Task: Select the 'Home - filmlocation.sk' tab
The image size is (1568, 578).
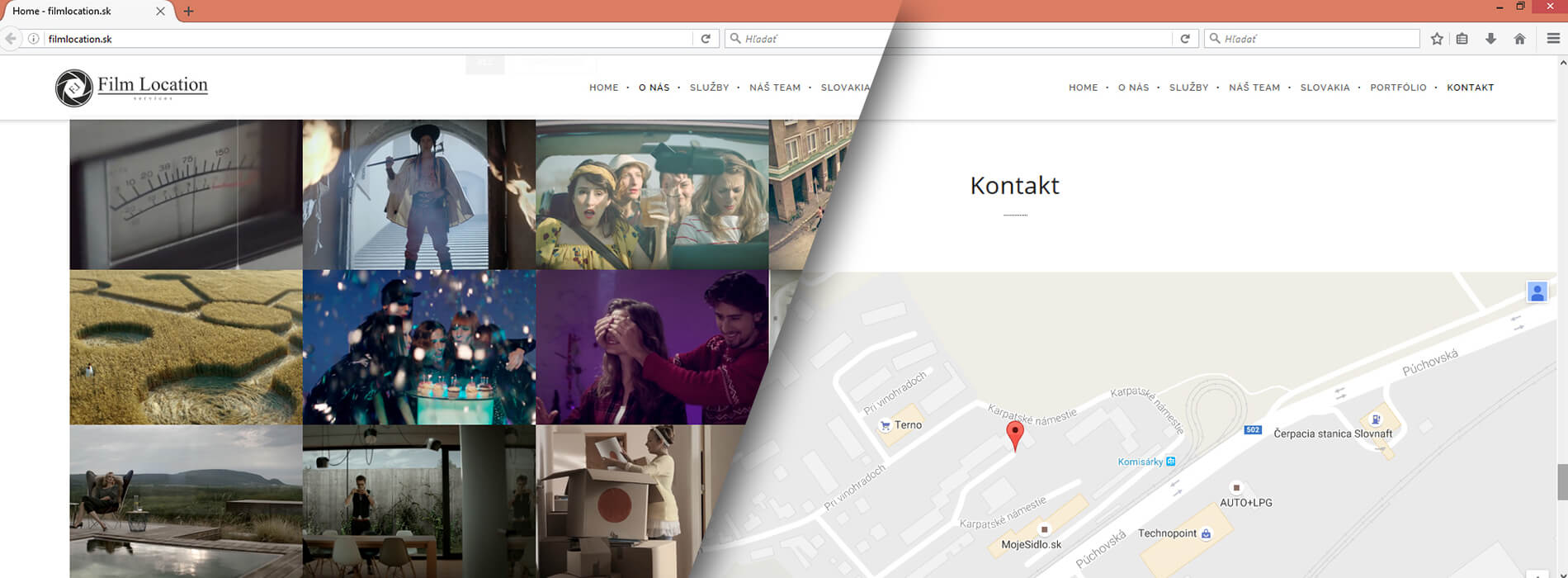Action: (87, 11)
